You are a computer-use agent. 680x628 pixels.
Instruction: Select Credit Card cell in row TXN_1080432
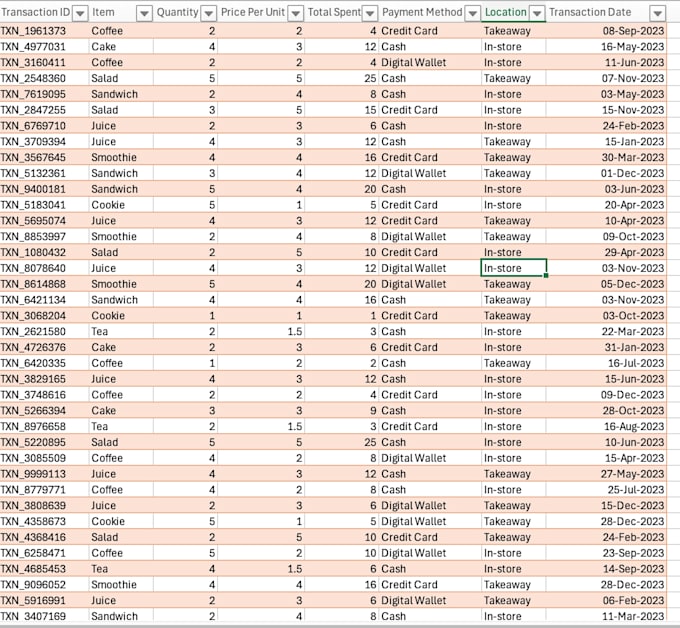[430, 252]
